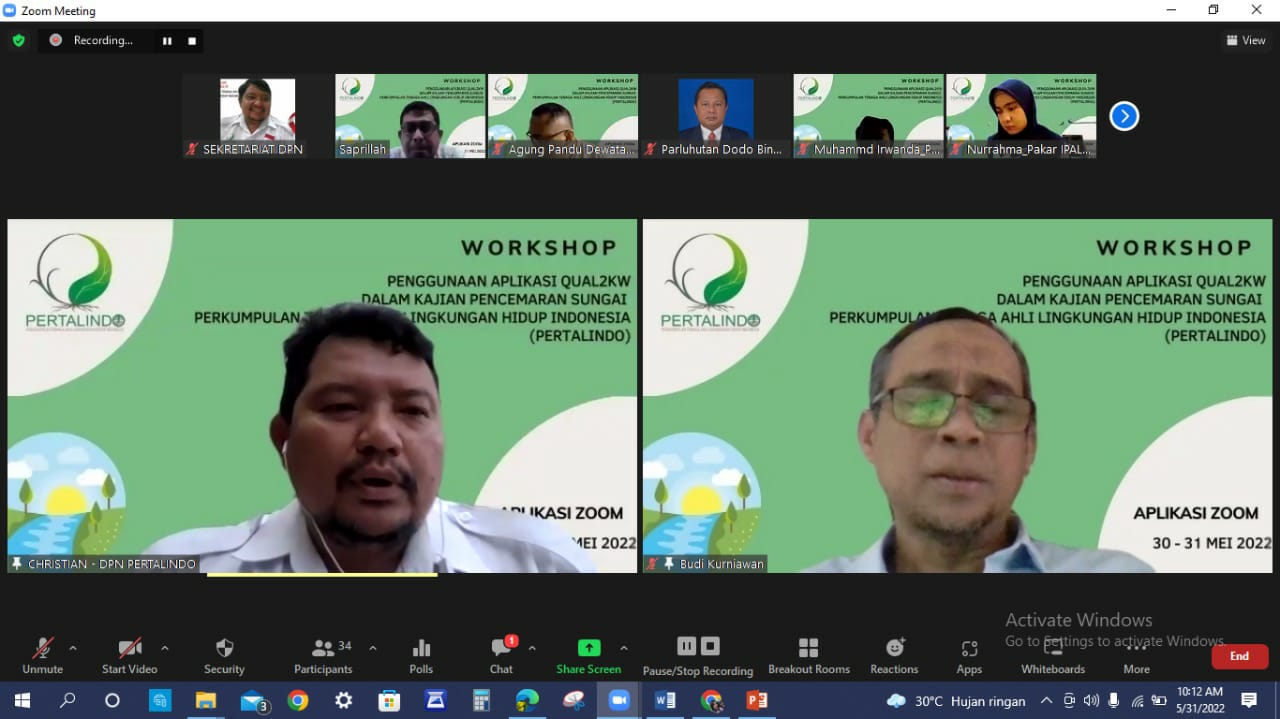Expand audio options arrow beside Unmute
Image resolution: width=1280 pixels, height=719 pixels.
[73, 648]
